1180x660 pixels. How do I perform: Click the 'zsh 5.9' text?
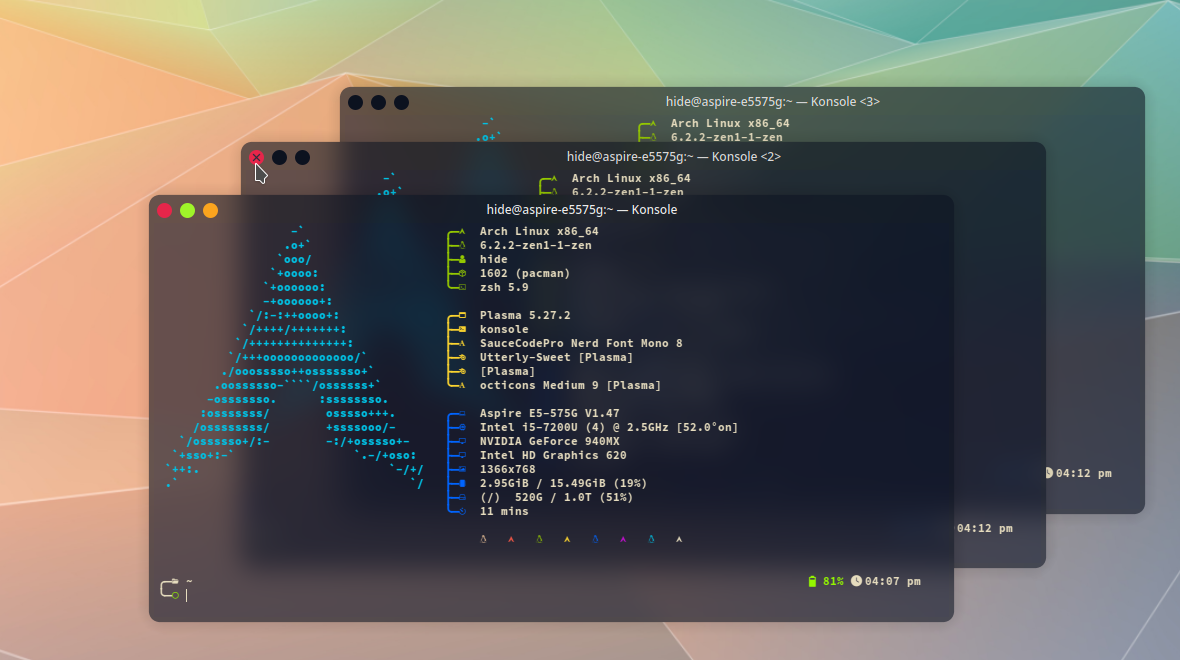tap(504, 287)
